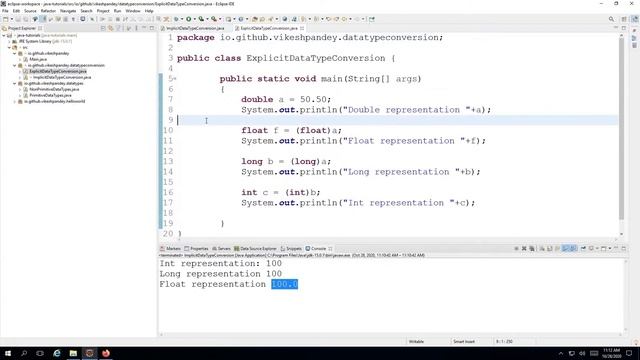The image size is (640, 360).
Task: Click the fold marker on line 5
Action: point(175,79)
